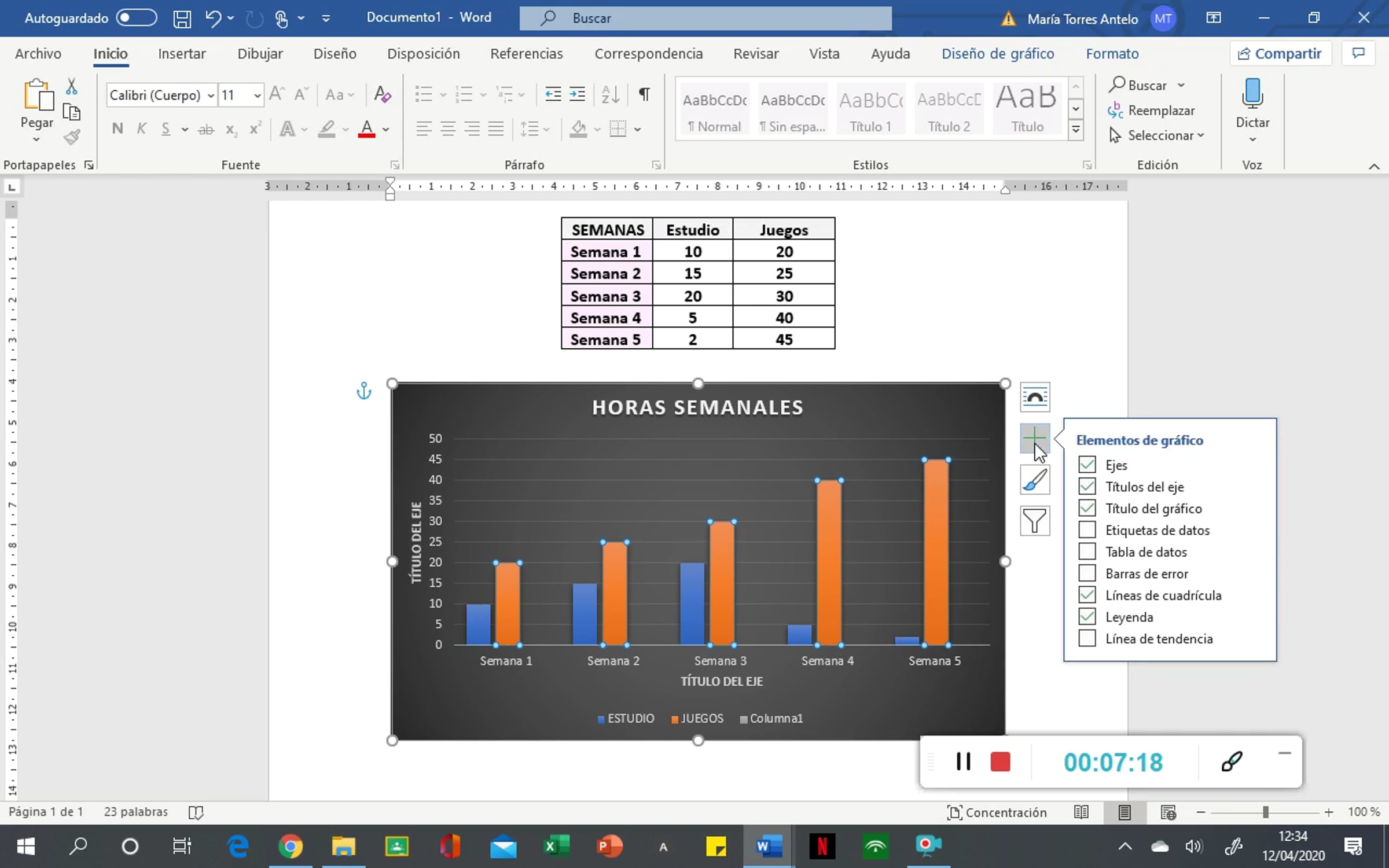The image size is (1389, 868).
Task: Open layout options button beside chart
Action: click(x=1035, y=397)
